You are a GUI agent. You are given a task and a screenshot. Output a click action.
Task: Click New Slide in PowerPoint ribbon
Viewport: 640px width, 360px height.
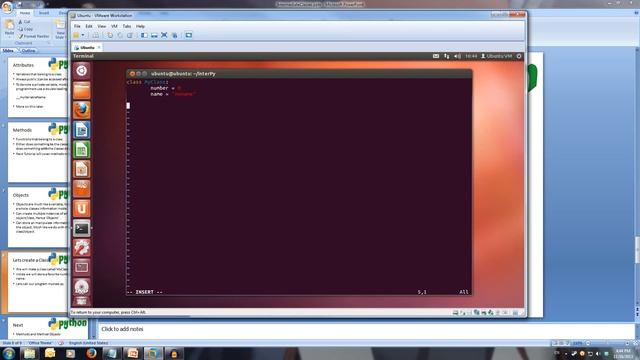coord(60,30)
